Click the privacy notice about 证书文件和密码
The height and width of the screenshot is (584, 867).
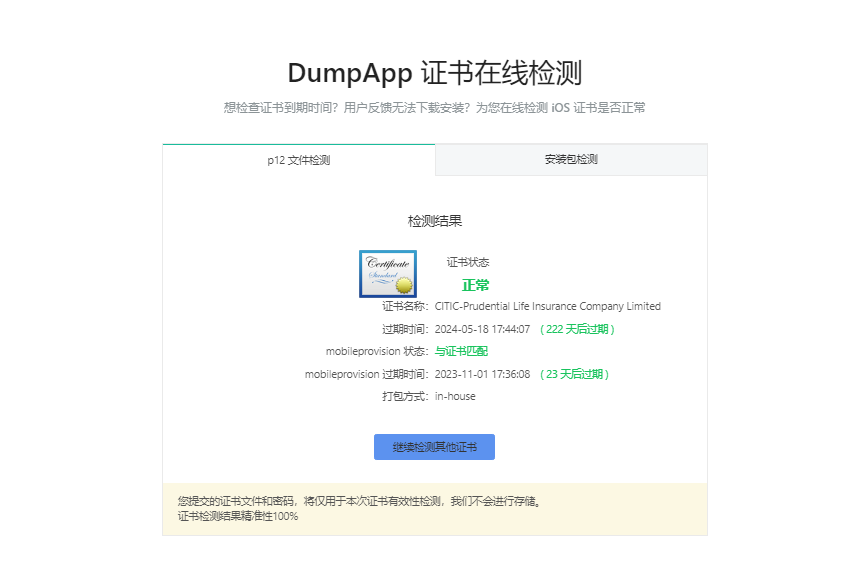(x=360, y=501)
